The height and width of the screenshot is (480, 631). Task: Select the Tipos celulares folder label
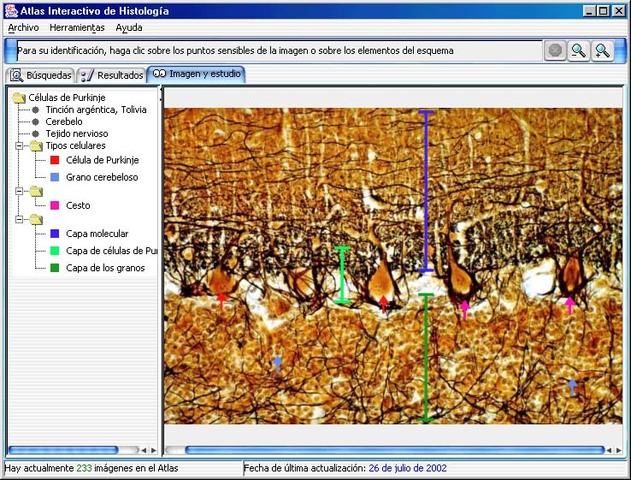click(x=76, y=146)
